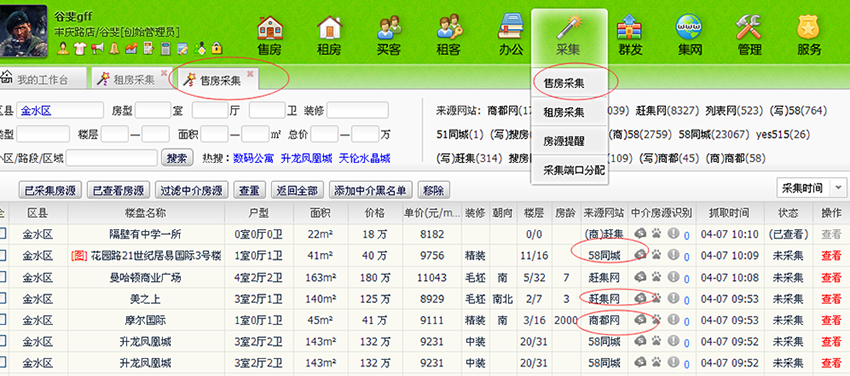Image resolution: width=850 pixels, height=376 pixels.
Task: Close the 租房采集 tab
Action: tap(163, 73)
